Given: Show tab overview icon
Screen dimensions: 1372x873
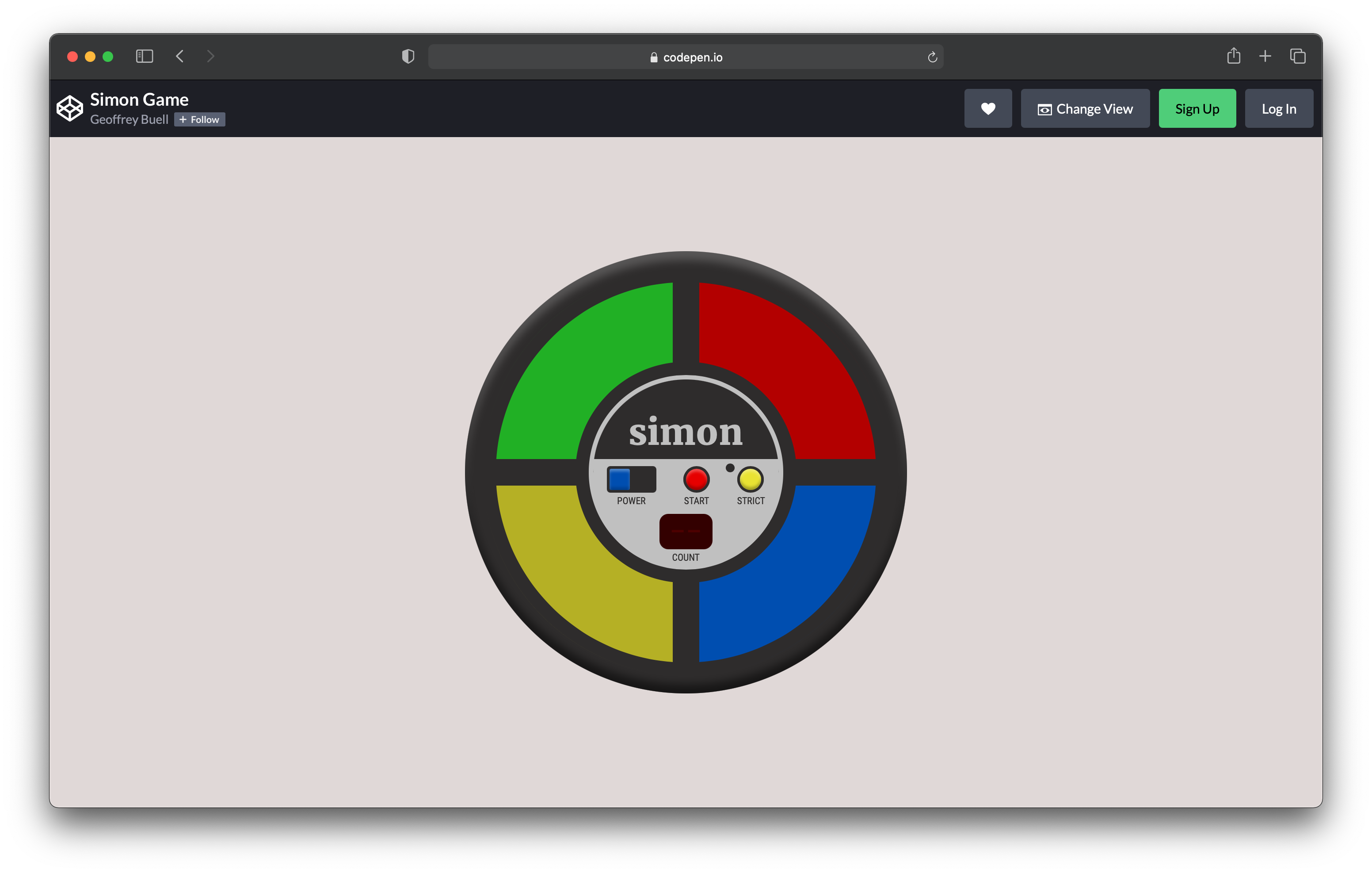Looking at the screenshot, I should [x=1297, y=56].
